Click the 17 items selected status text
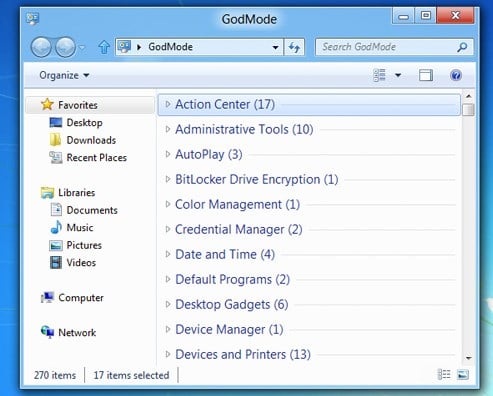493x396 pixels. click(x=131, y=375)
